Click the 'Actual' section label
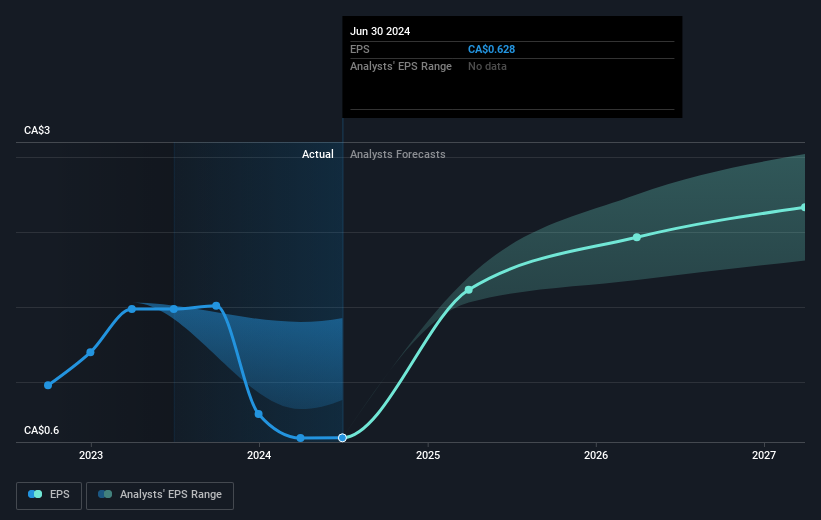 tap(318, 154)
